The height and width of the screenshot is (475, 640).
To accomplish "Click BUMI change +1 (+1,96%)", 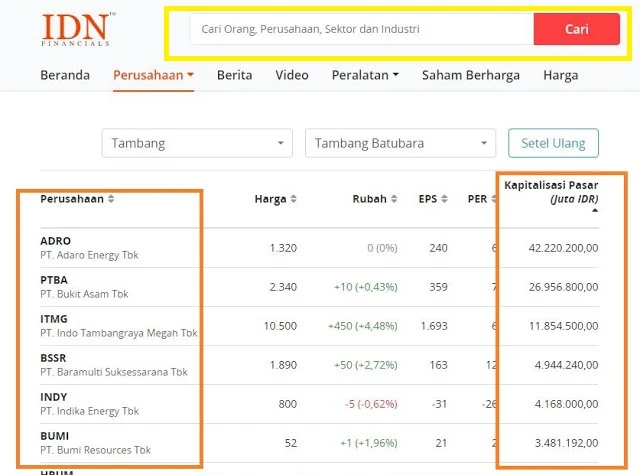I will (369, 443).
